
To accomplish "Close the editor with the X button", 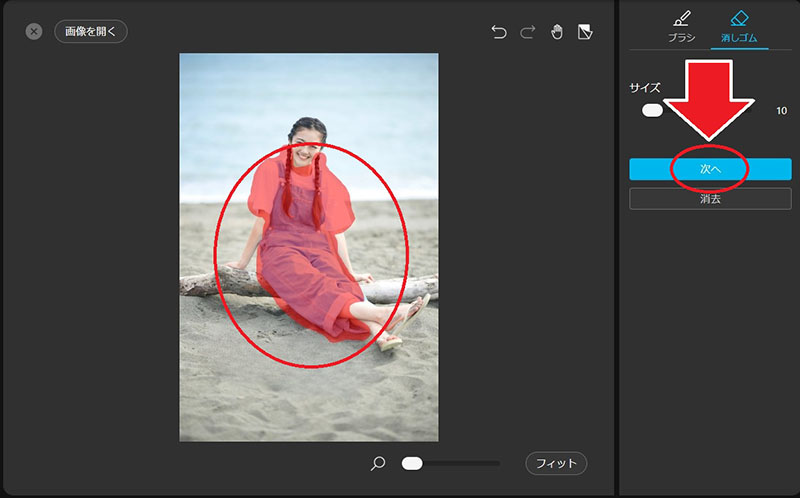I will (x=34, y=32).
